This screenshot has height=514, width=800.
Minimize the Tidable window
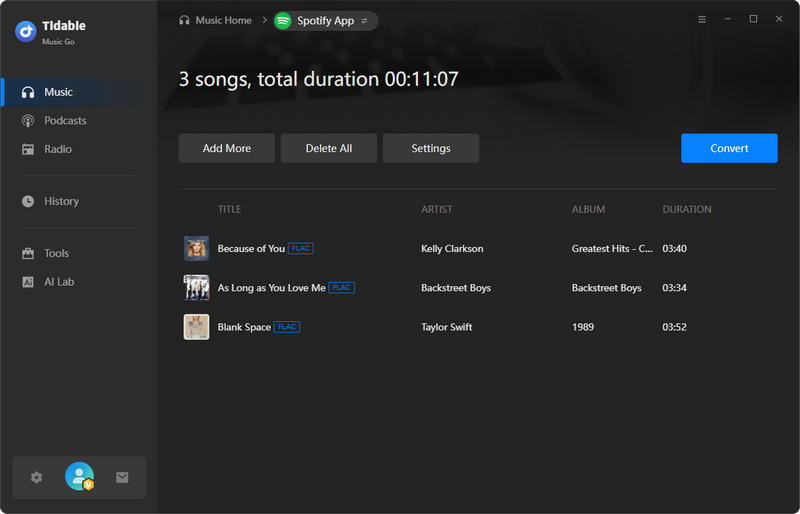point(728,19)
